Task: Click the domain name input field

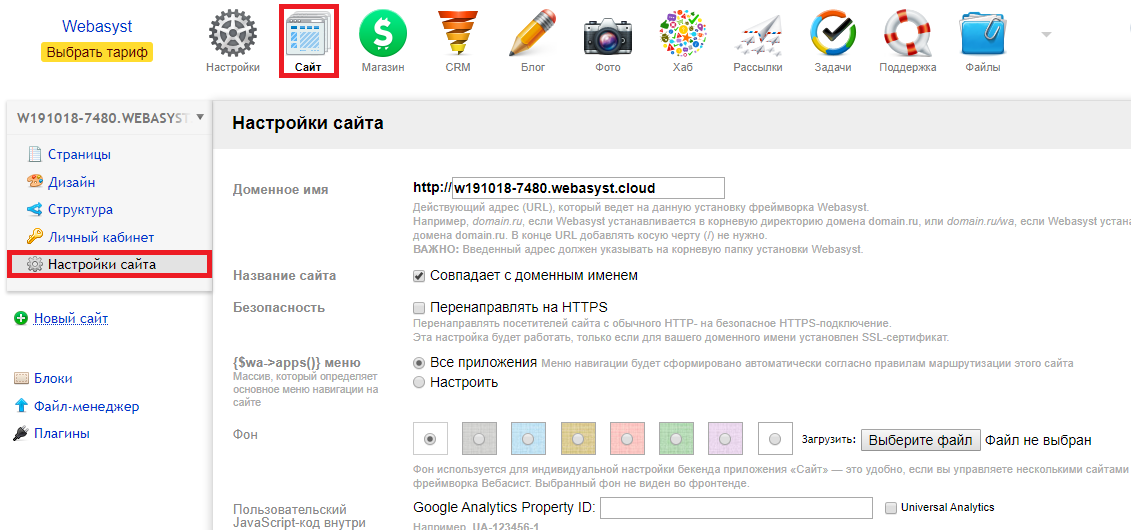Action: click(587, 188)
